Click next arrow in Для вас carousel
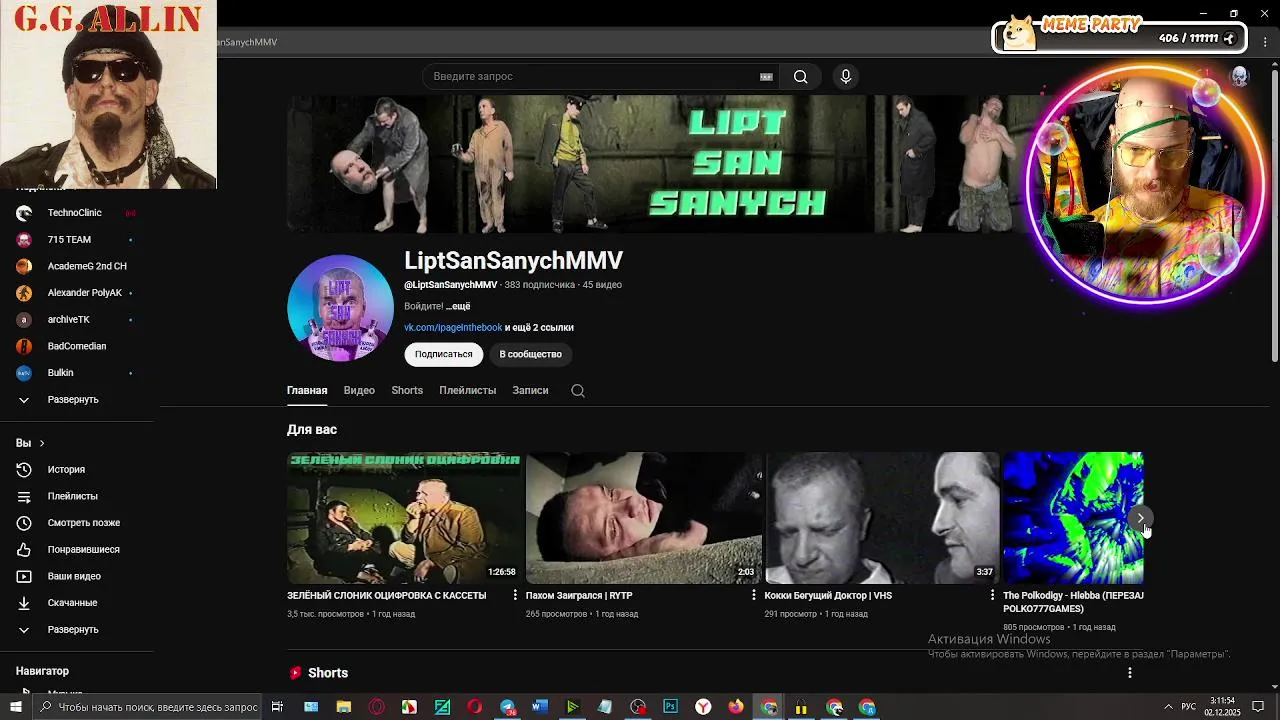 [1140, 518]
